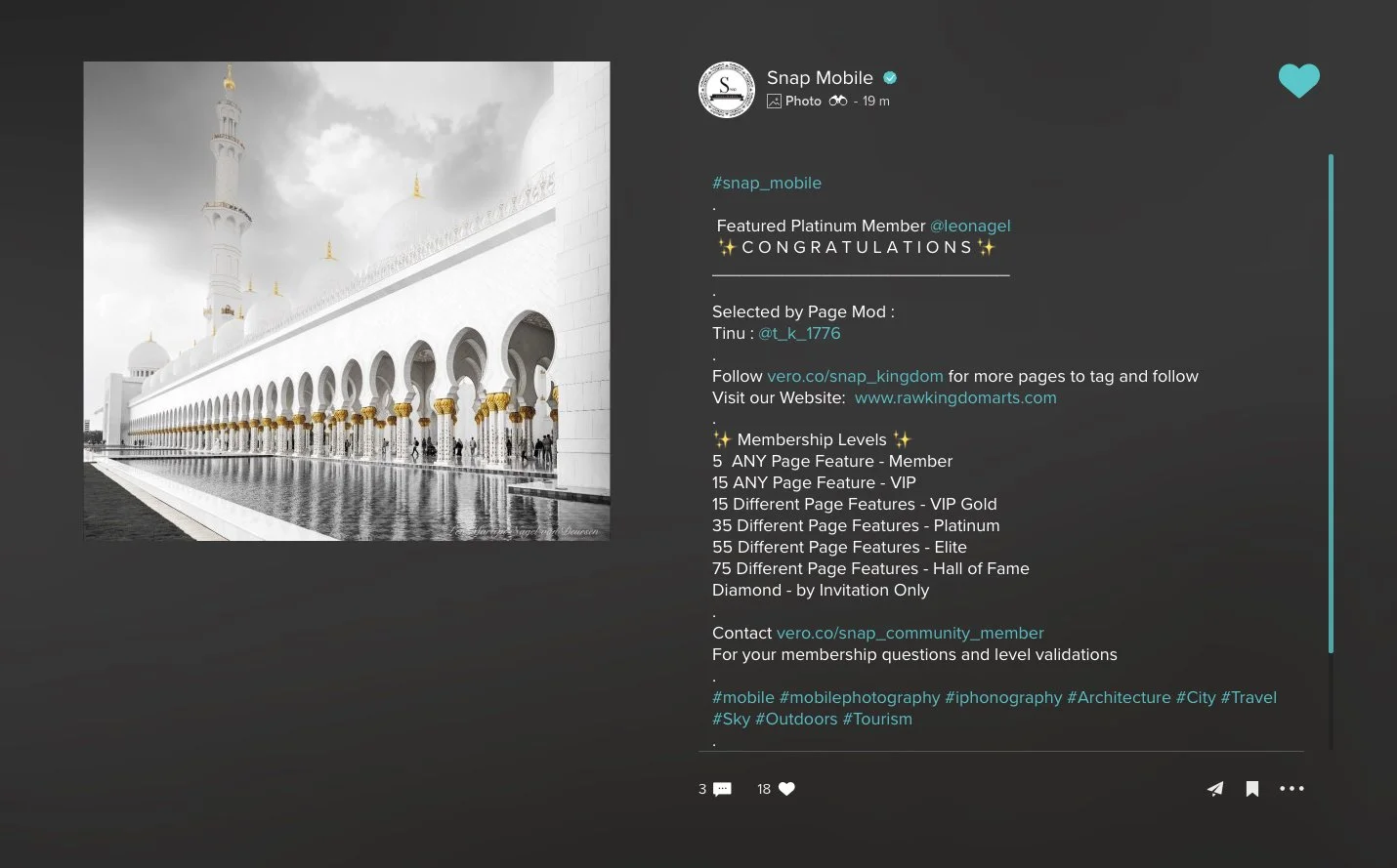The image size is (1397, 868).
Task: Click the binoculars audience icon
Action: point(838,101)
